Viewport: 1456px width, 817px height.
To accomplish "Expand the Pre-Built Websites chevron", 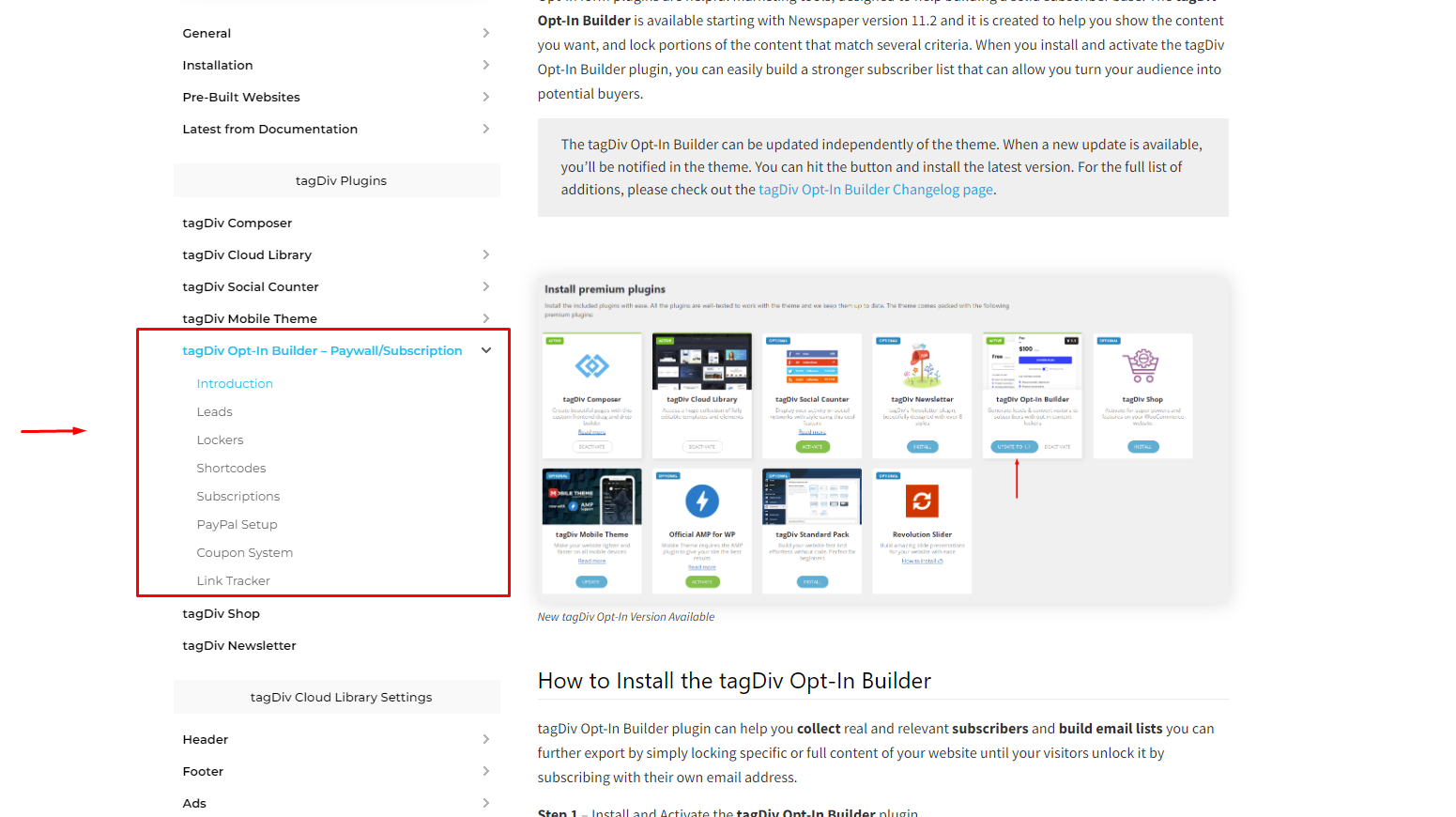I will (485, 97).
